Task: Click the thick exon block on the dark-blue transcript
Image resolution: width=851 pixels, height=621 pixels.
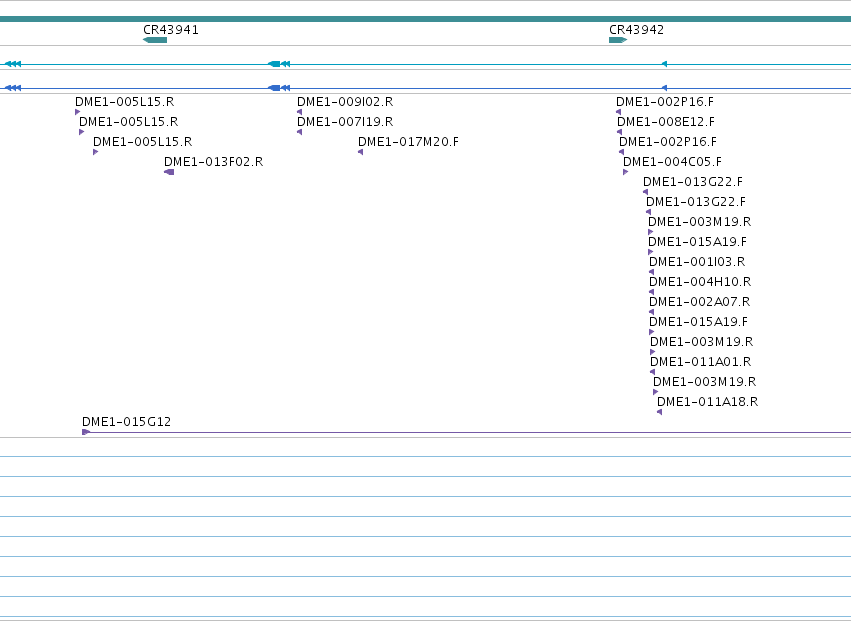Action: point(274,88)
